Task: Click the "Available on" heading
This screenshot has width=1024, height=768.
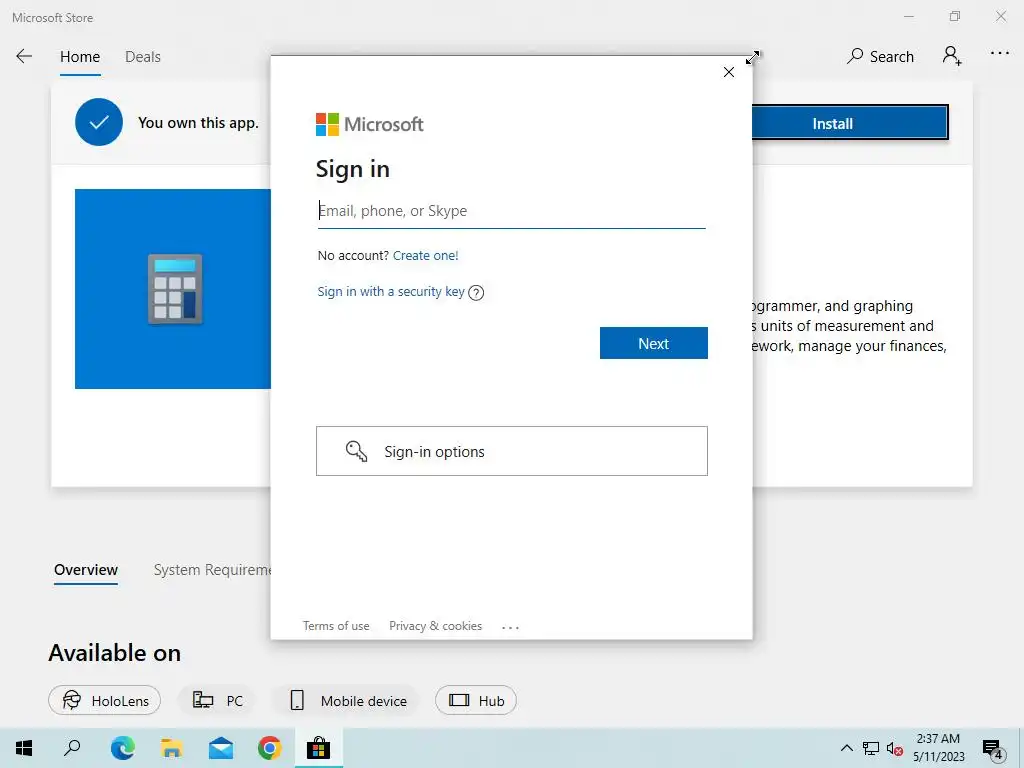Action: click(x=115, y=652)
